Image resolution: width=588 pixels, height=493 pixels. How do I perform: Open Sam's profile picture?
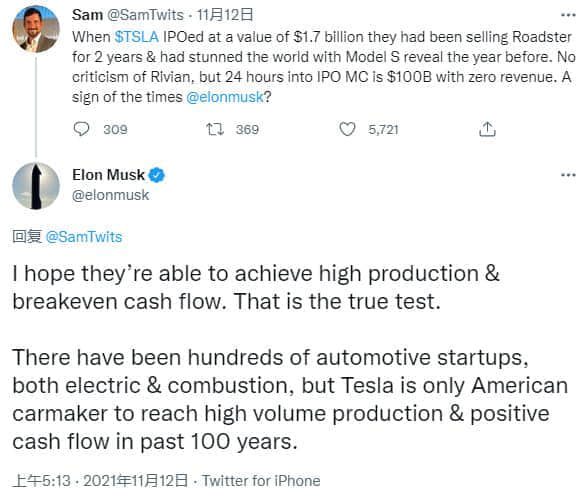(x=36, y=29)
